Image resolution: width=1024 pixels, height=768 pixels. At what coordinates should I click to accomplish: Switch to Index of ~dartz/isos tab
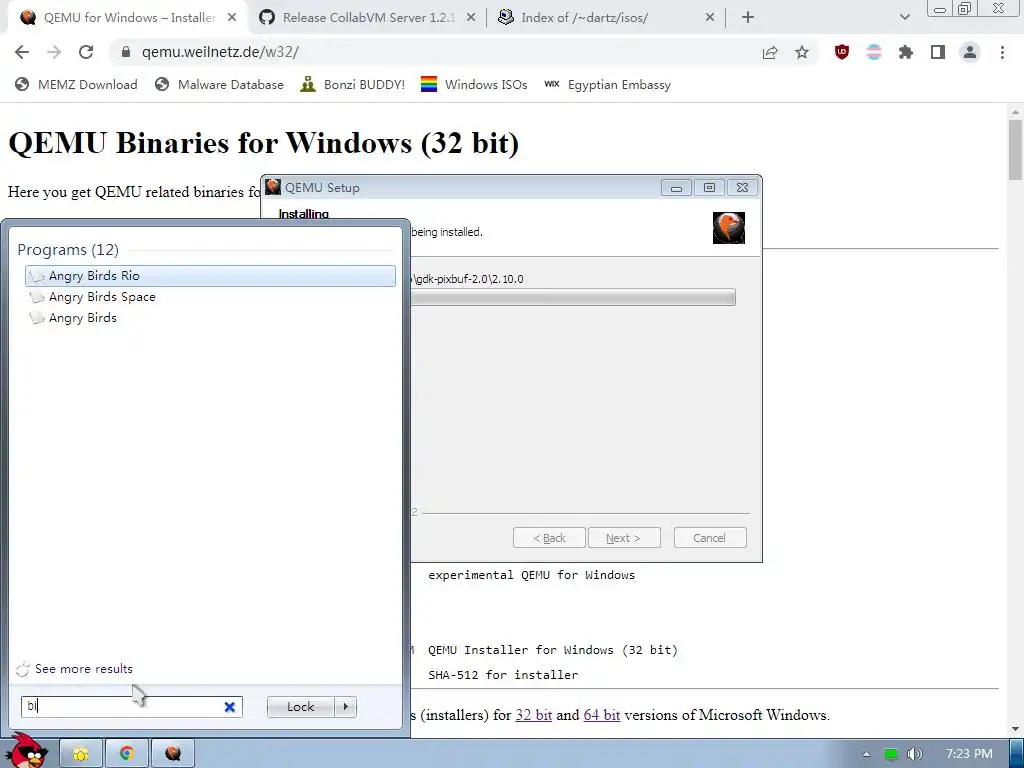[x=606, y=18]
